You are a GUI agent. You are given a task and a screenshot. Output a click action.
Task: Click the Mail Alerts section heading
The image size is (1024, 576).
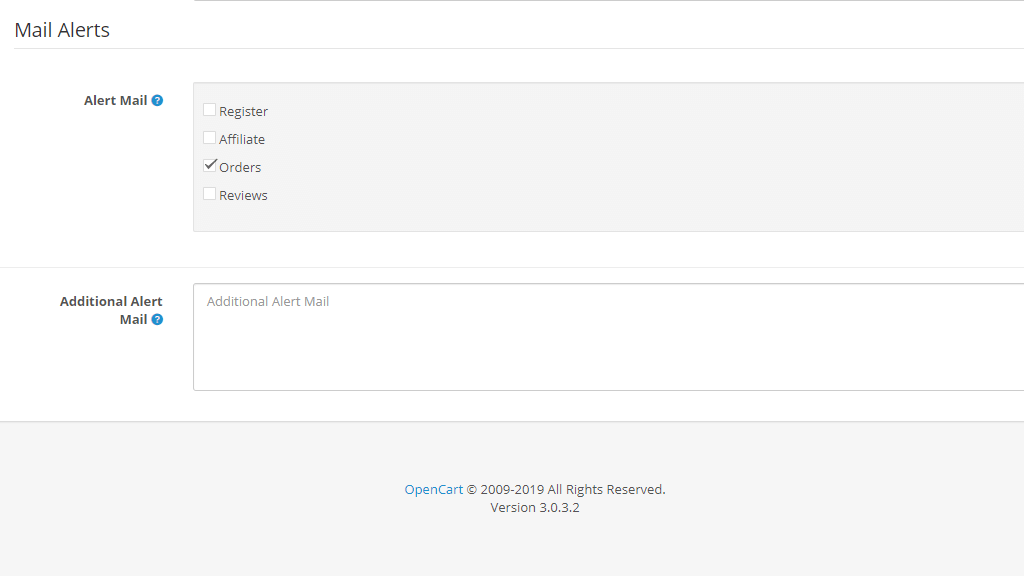pyautogui.click(x=62, y=30)
